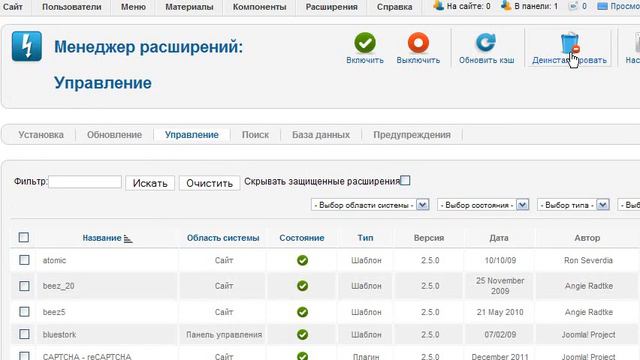Click the 21 May 2010 date cell

click(x=500, y=312)
